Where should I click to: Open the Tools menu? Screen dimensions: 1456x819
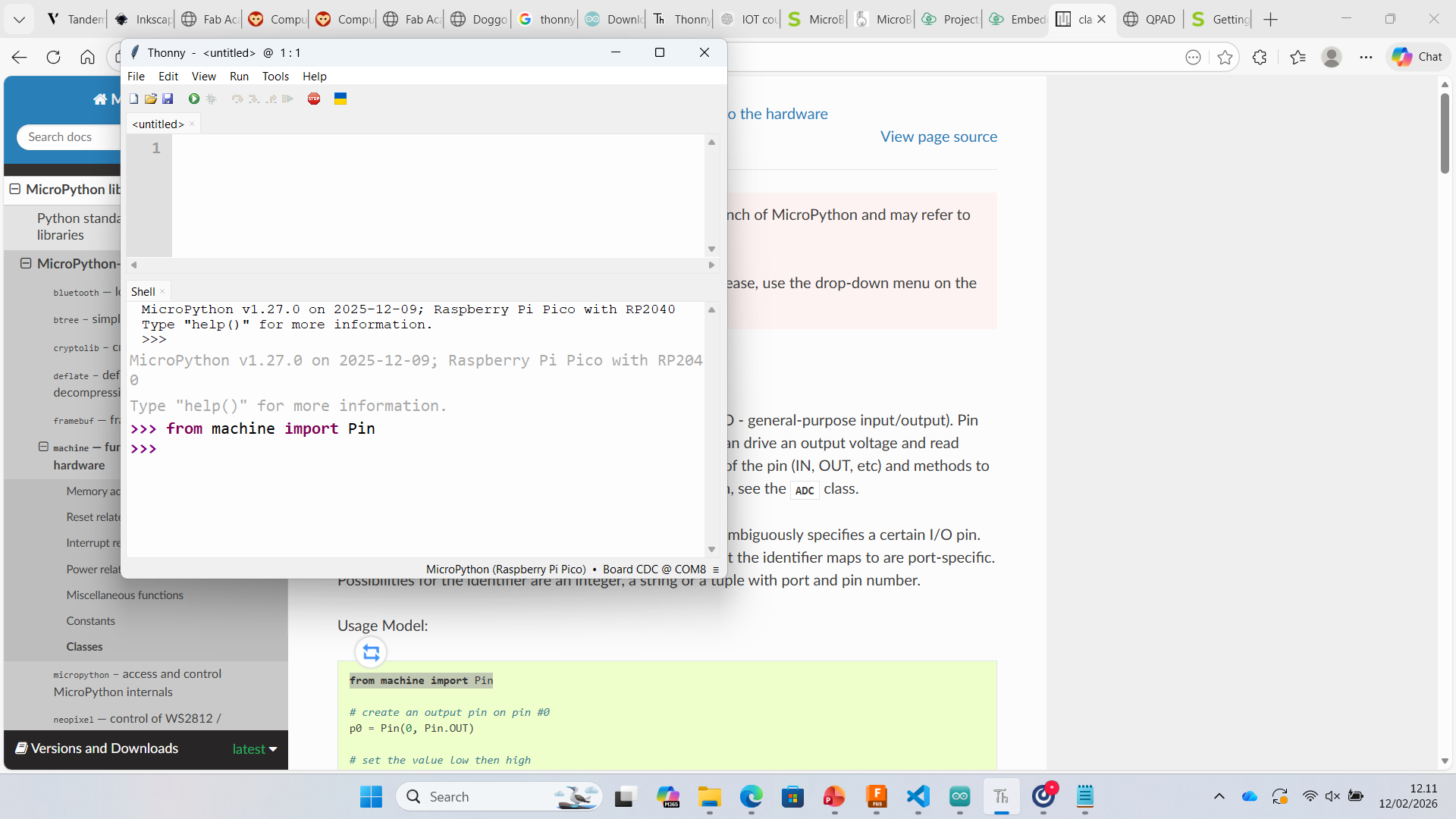tap(275, 76)
